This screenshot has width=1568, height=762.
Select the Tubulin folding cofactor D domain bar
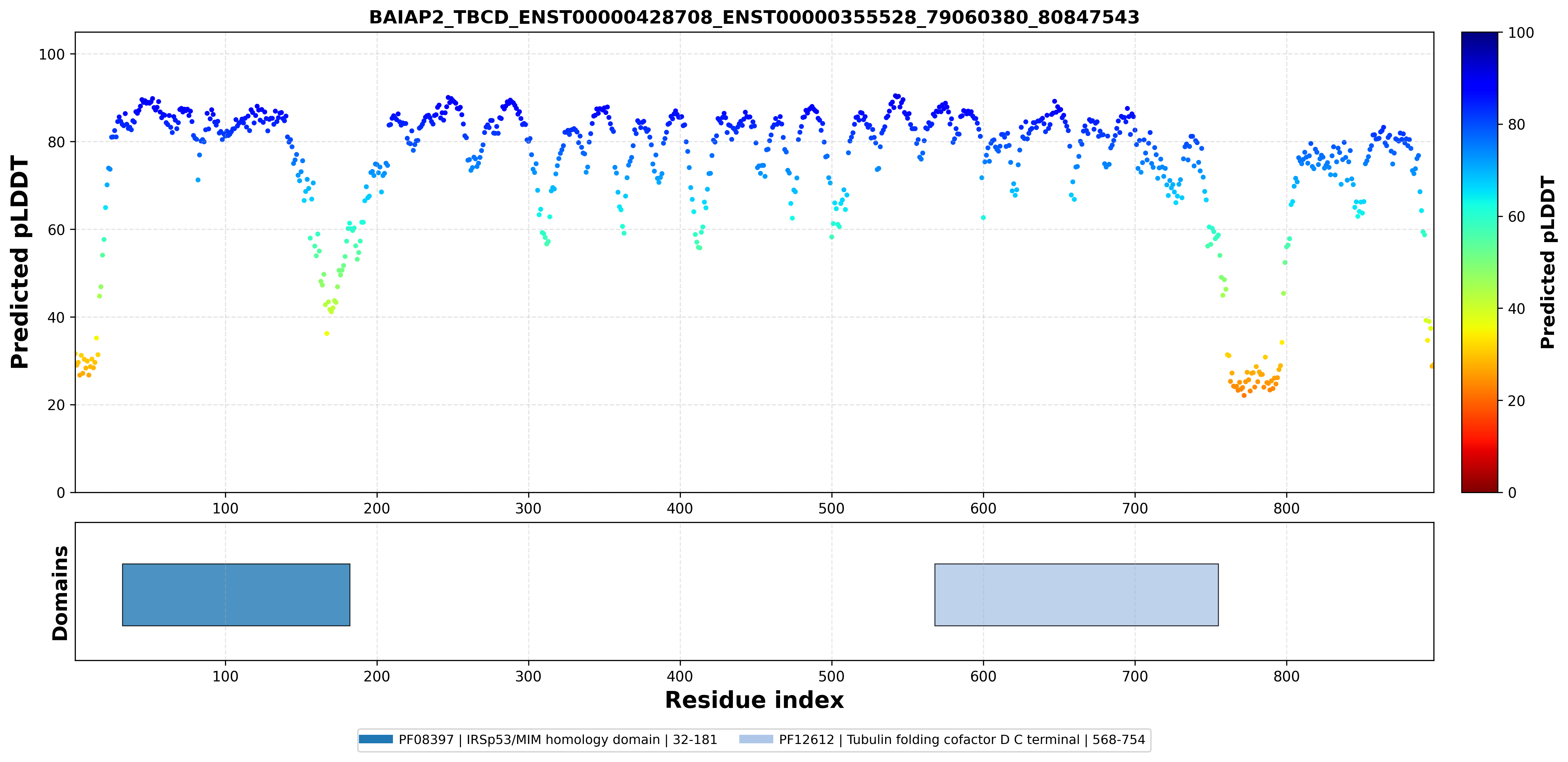click(x=1076, y=594)
